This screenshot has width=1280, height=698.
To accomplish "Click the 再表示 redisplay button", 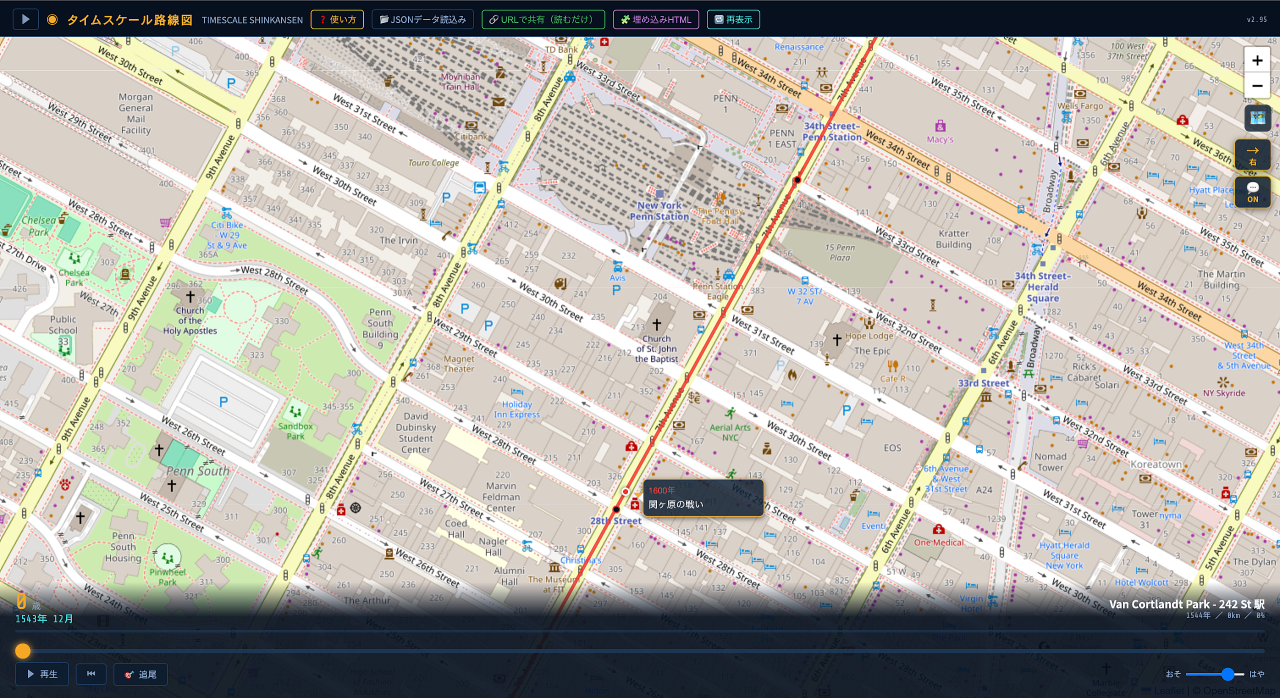I will pyautogui.click(x=733, y=19).
